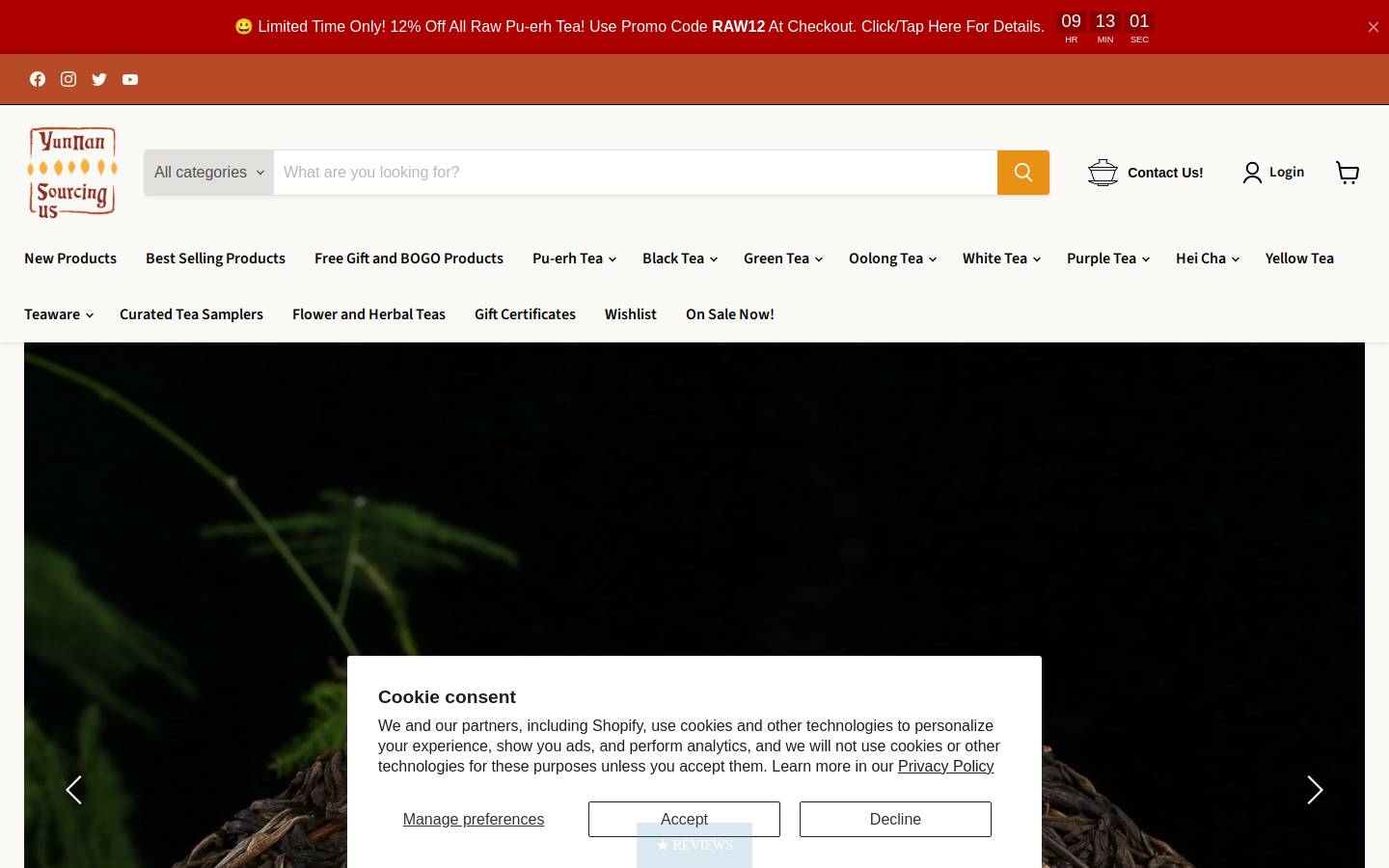Expand the Green Tea menu
The image size is (1389, 868).
(x=782, y=258)
